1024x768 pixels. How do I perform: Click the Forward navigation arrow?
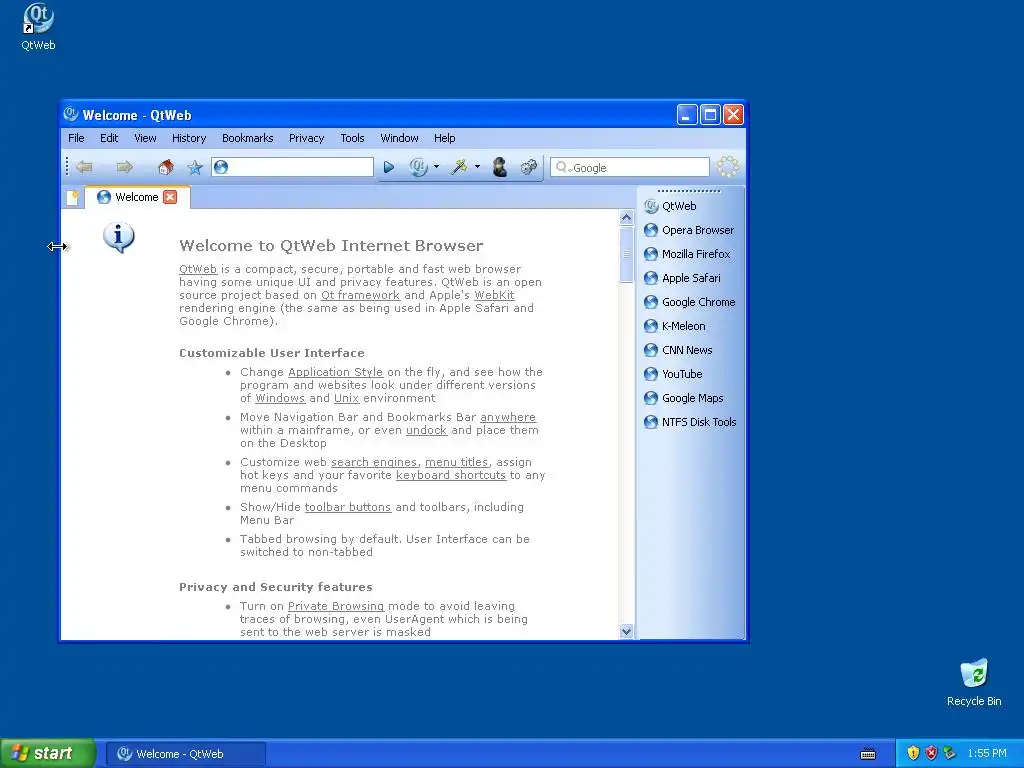click(124, 167)
